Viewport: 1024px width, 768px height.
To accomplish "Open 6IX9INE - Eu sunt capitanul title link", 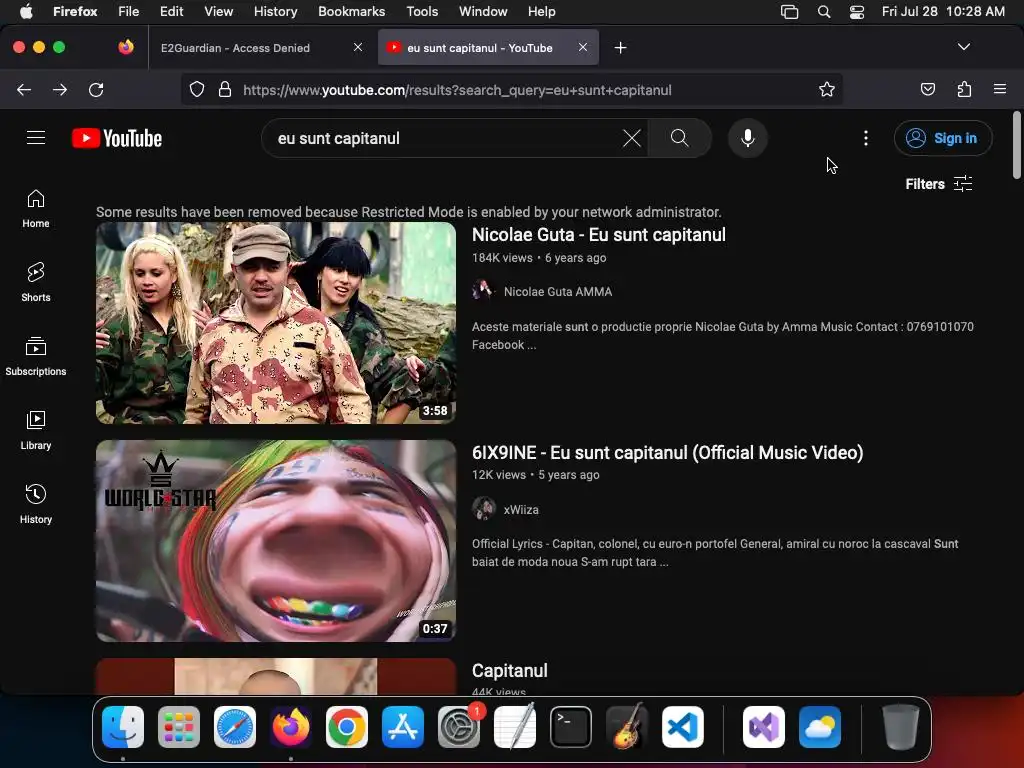I will 667,453.
